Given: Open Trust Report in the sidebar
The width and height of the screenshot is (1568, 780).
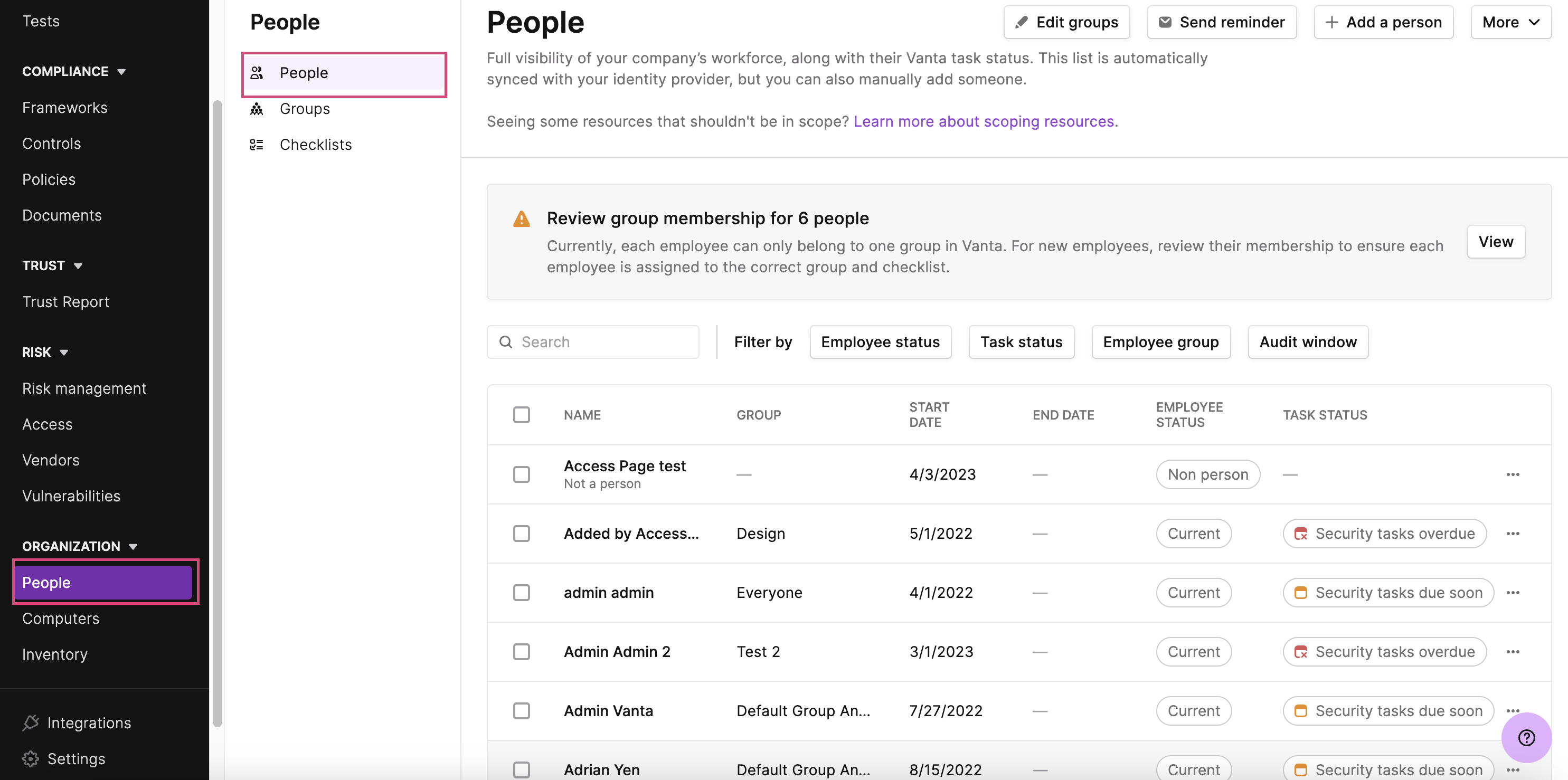Looking at the screenshot, I should point(66,302).
